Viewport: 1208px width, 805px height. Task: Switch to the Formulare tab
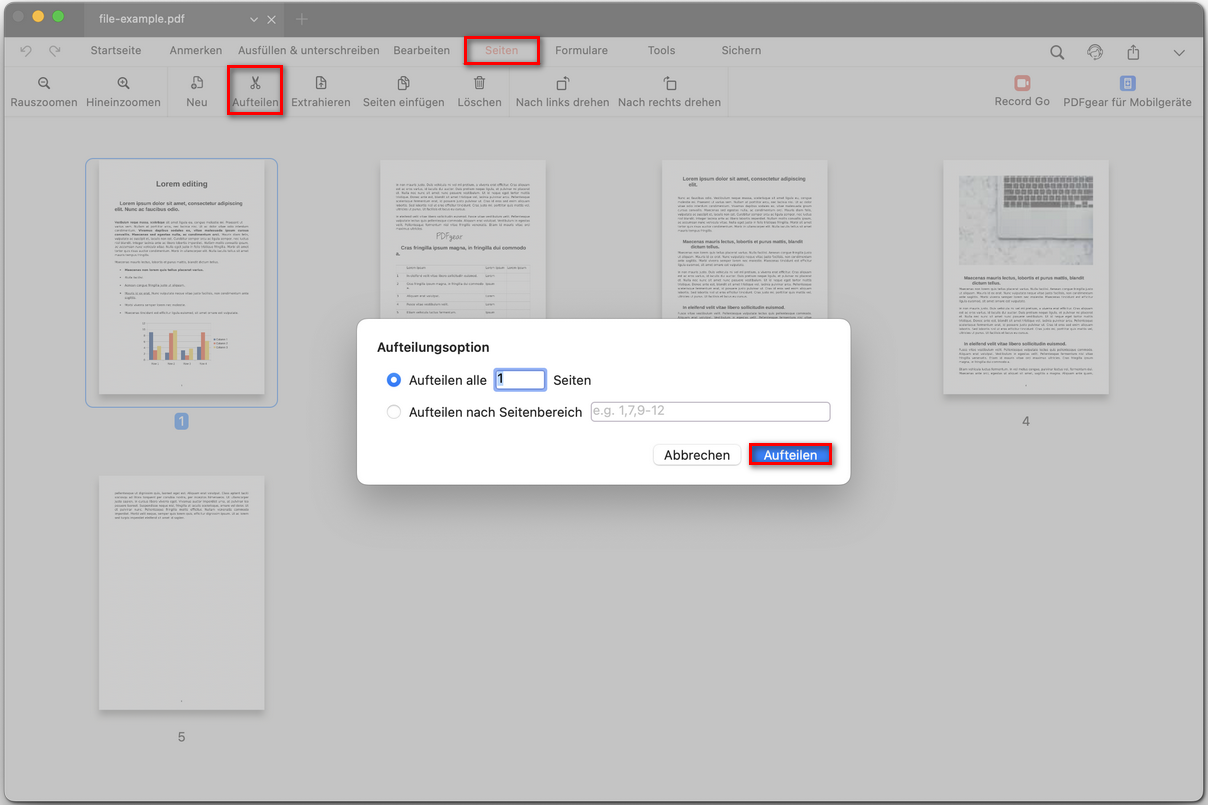(x=581, y=50)
